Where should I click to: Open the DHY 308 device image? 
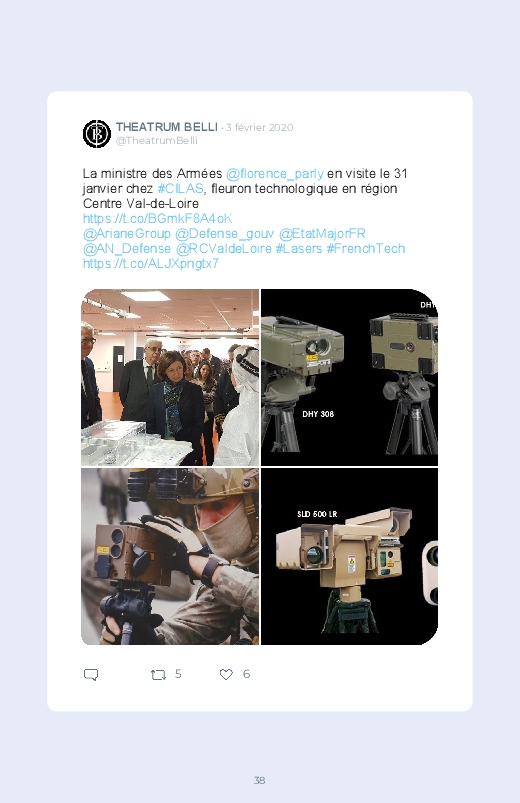point(349,377)
